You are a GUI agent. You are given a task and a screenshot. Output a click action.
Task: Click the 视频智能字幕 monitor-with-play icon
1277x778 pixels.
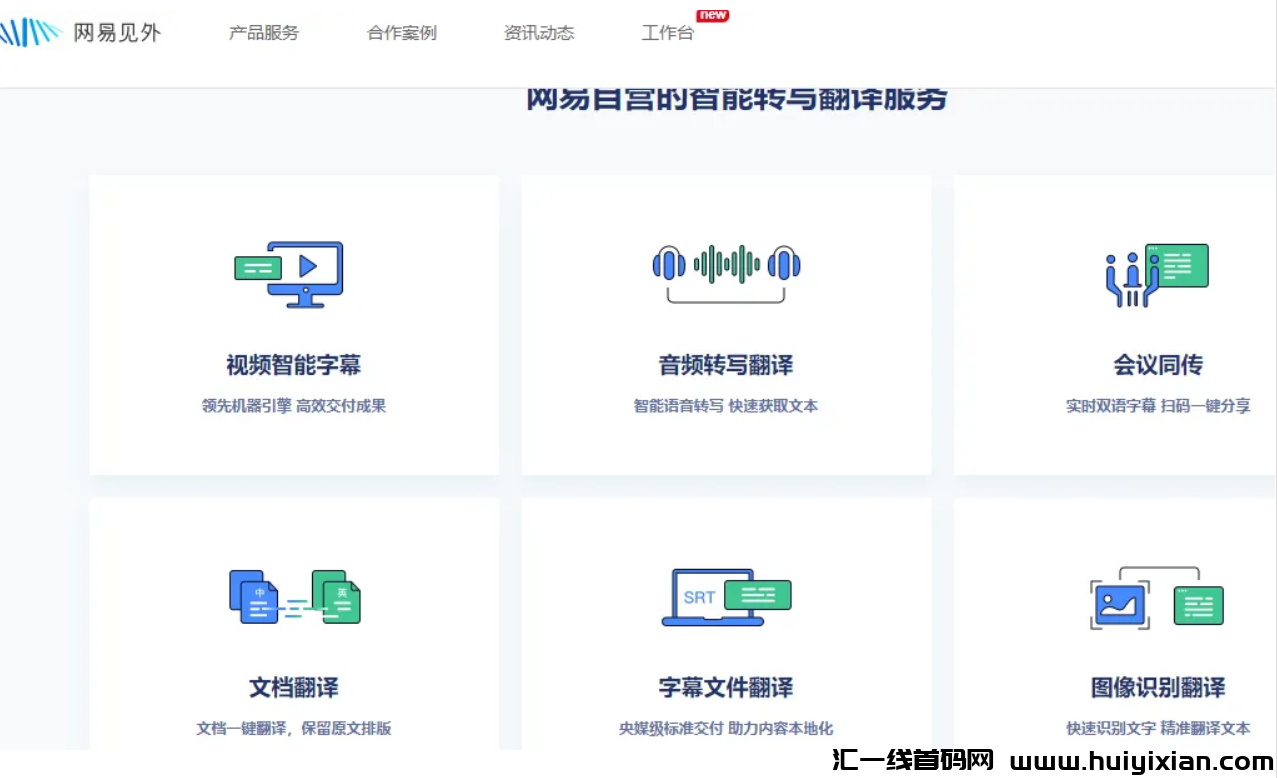coord(289,274)
